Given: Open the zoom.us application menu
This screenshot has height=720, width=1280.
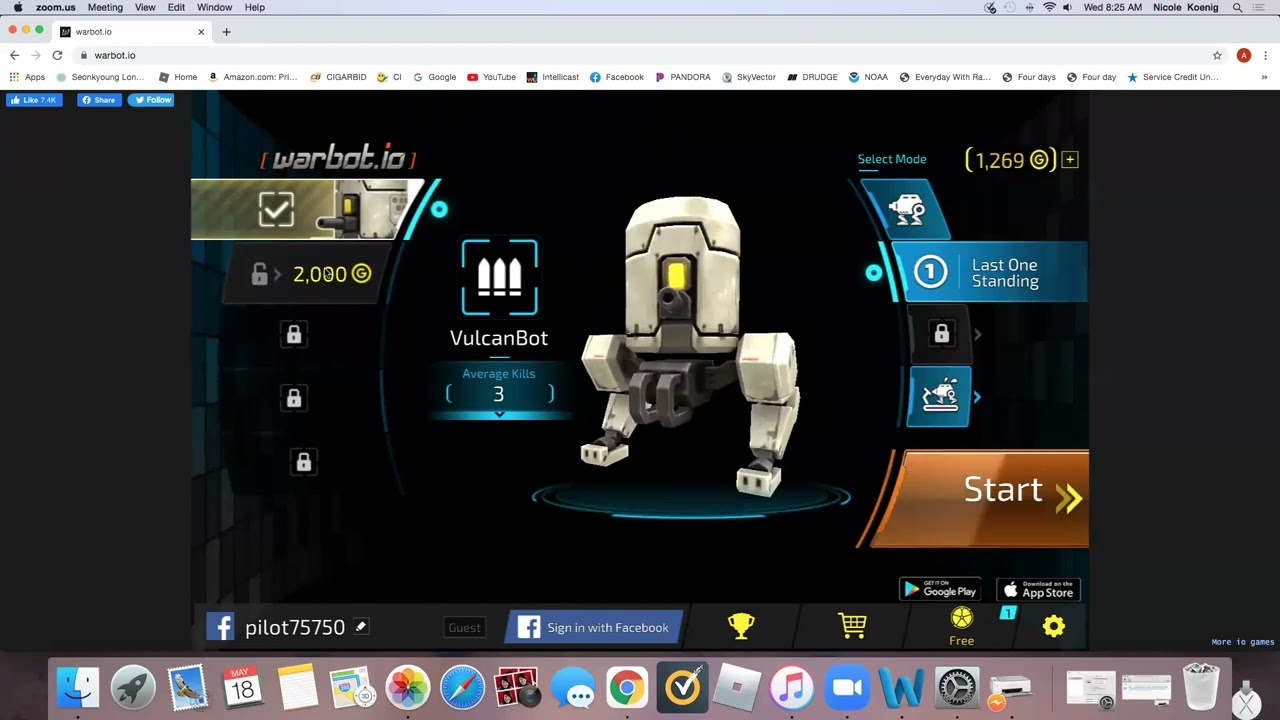Looking at the screenshot, I should (55, 7).
